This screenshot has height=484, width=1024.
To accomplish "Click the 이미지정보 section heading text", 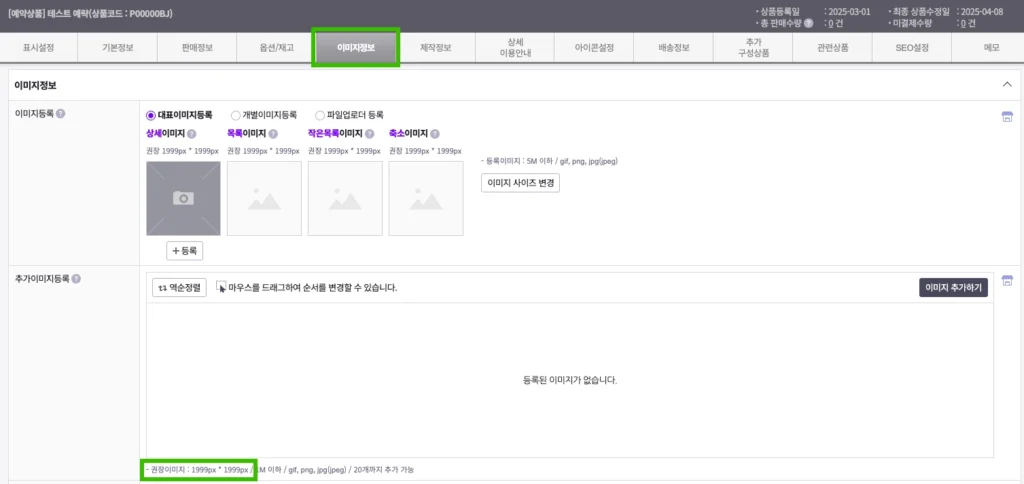I will (35, 85).
